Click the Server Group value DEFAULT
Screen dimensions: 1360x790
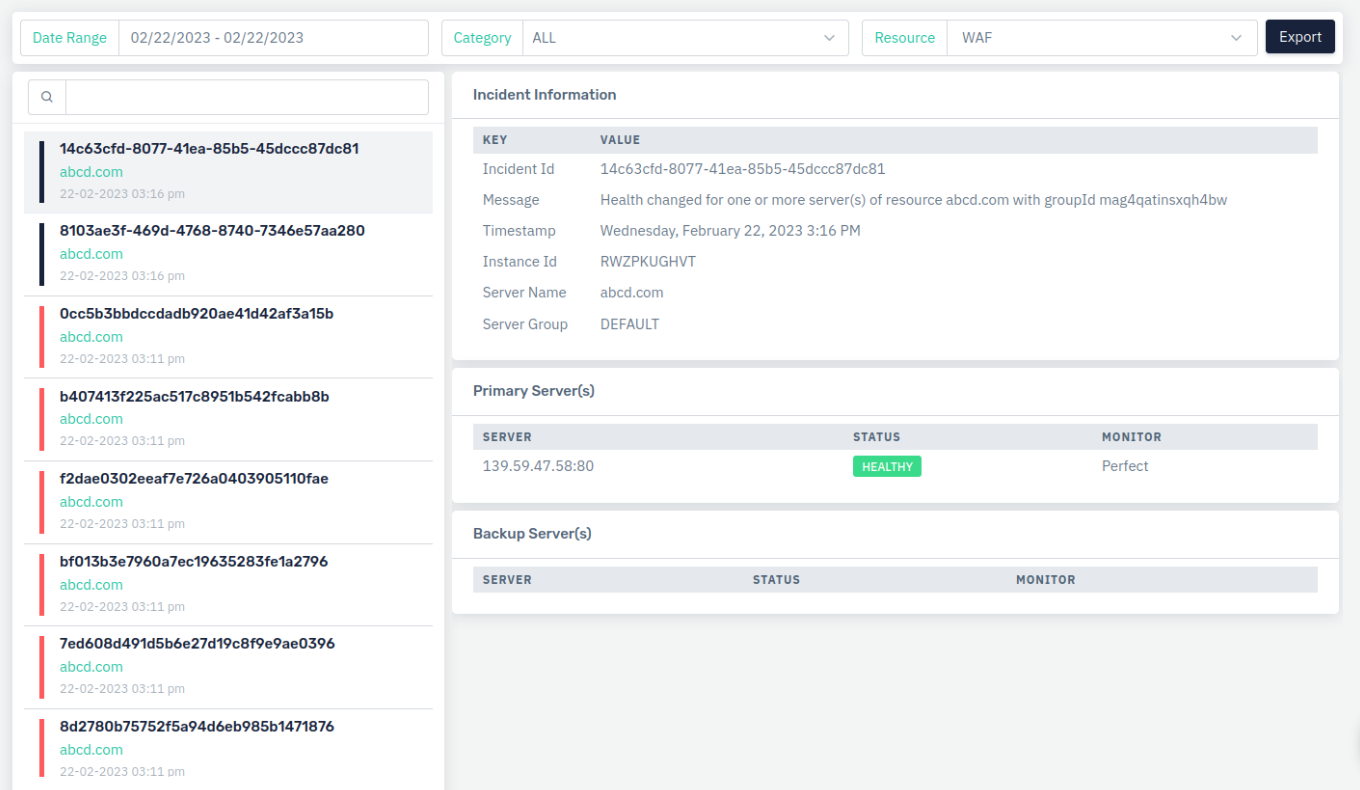[629, 324]
